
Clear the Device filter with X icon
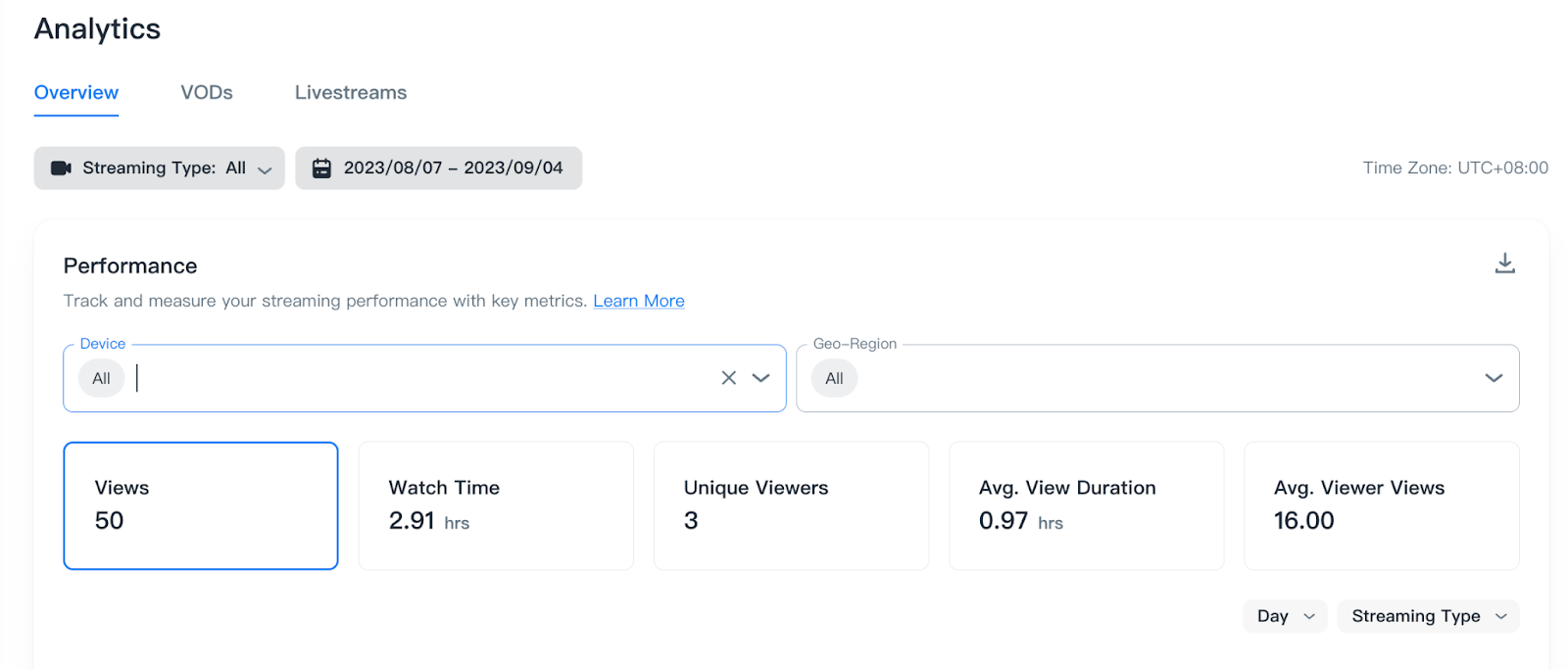(728, 378)
